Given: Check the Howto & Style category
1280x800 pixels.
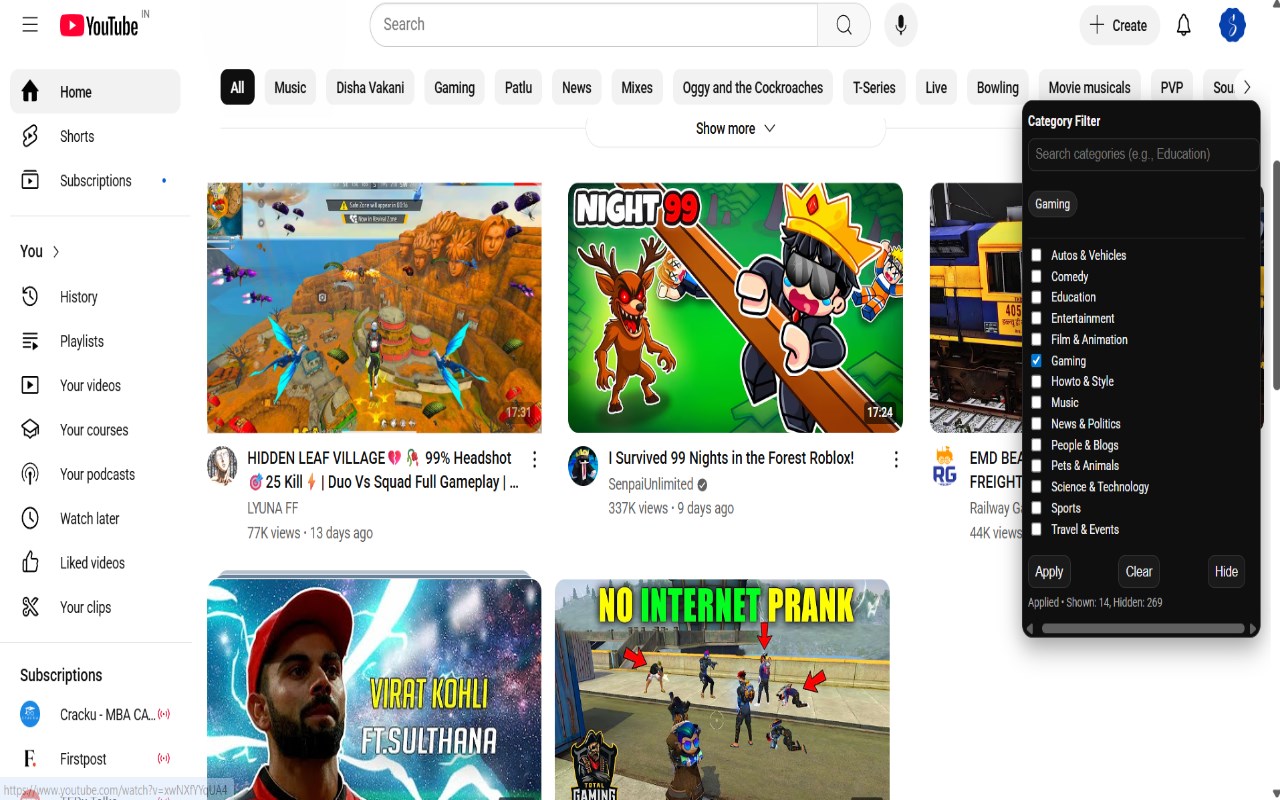Looking at the screenshot, I should coord(1037,381).
